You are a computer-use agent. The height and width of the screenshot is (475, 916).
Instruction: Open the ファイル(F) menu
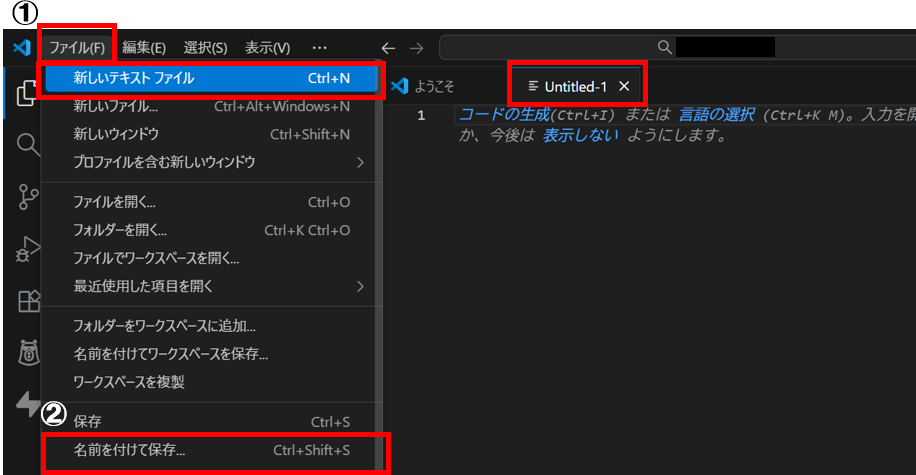(x=77, y=48)
